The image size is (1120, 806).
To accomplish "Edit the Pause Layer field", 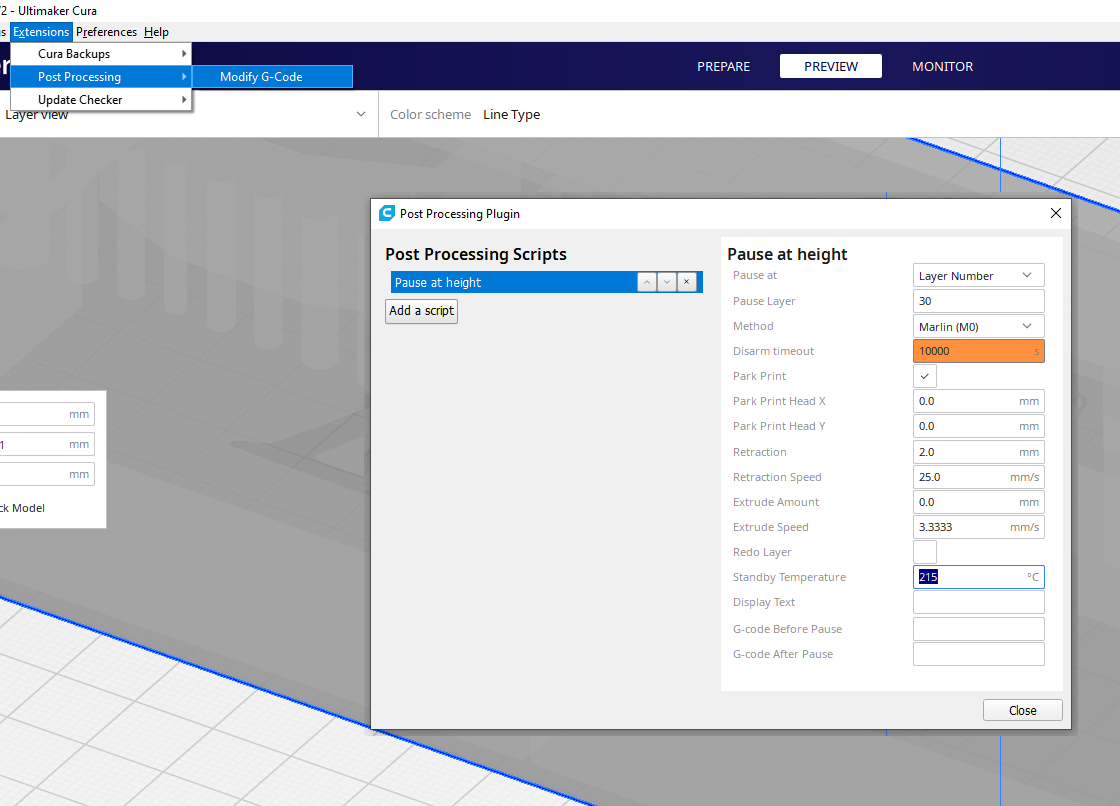I will pos(979,301).
